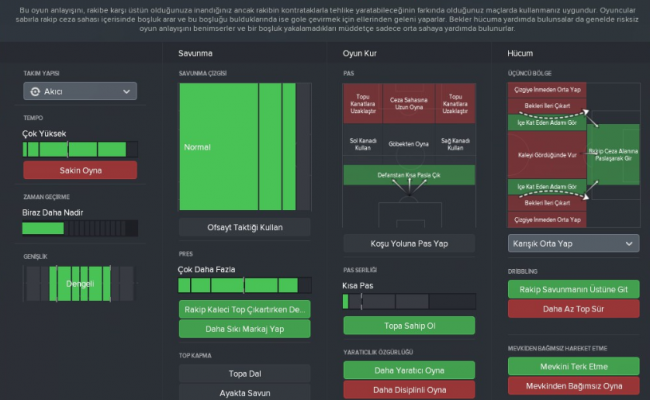Adjust the Çok Yüksek tempo slider
The width and height of the screenshot is (650, 400).
point(80,149)
